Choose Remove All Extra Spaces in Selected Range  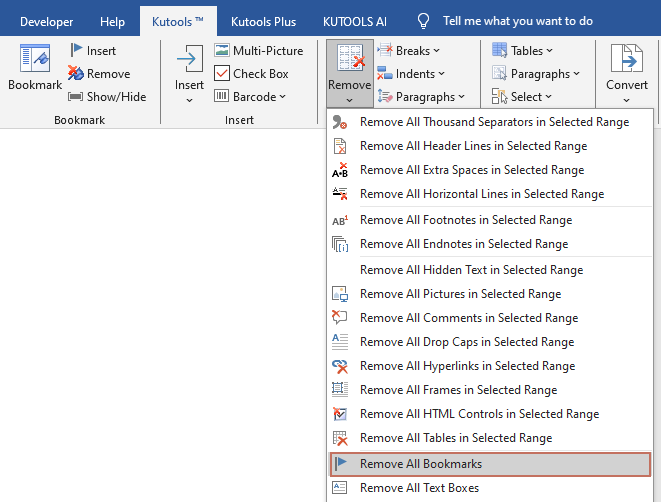pyautogui.click(x=490, y=170)
